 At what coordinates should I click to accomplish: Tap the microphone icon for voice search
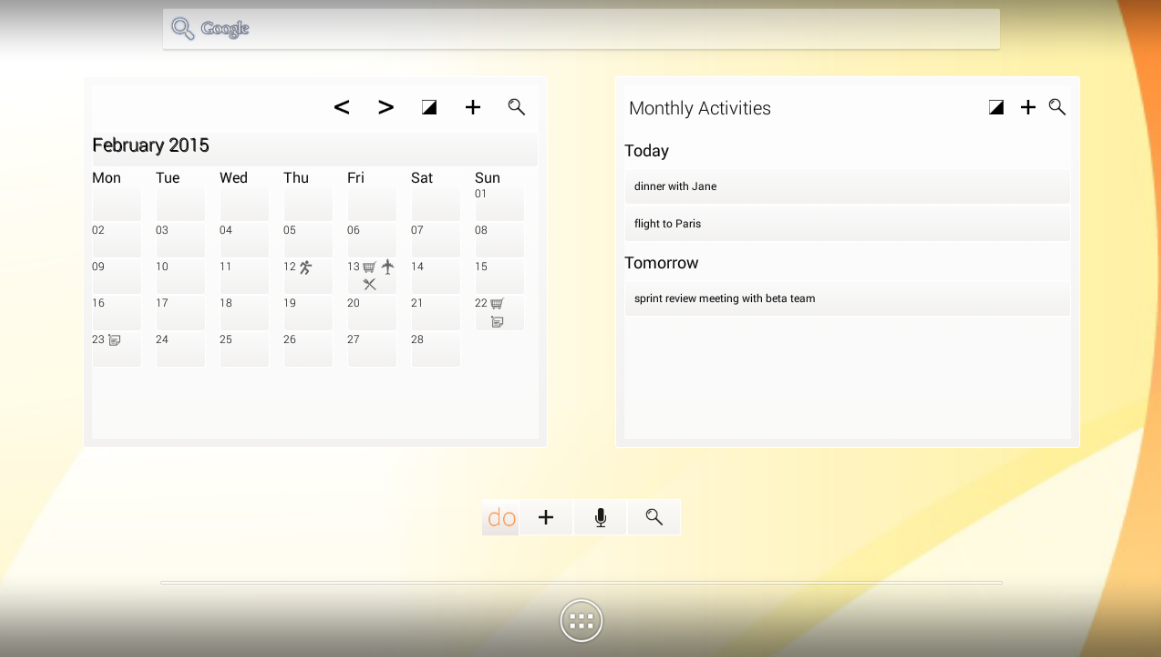600,517
